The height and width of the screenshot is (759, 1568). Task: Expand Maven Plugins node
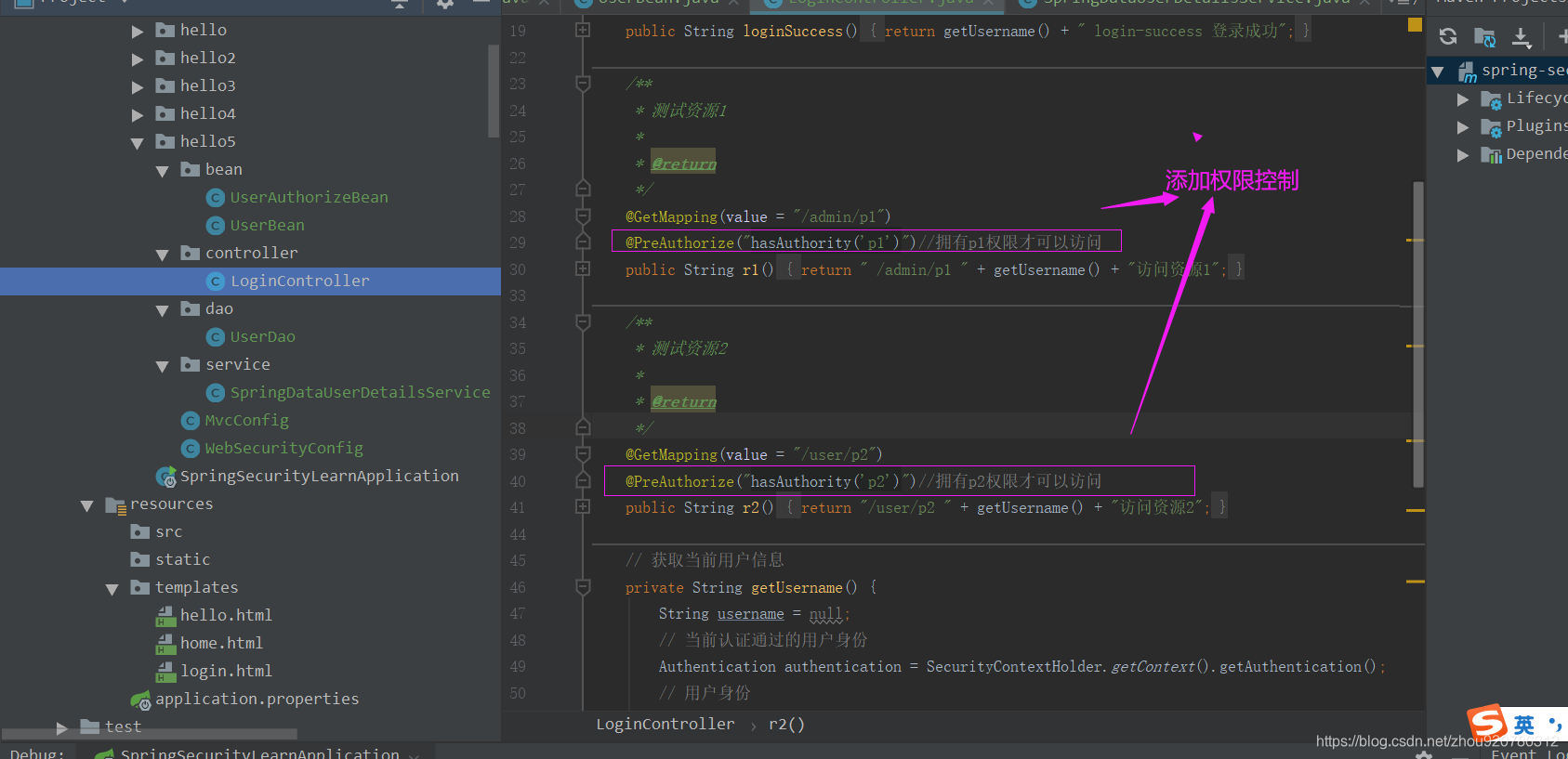[1463, 127]
